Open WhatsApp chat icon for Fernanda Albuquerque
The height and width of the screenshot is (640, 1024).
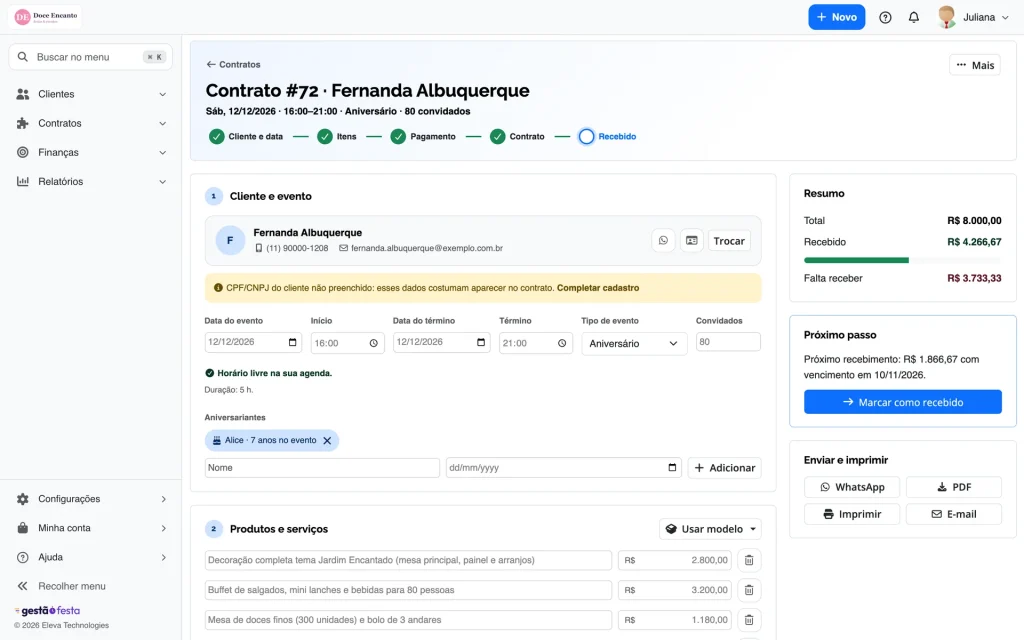click(x=663, y=240)
